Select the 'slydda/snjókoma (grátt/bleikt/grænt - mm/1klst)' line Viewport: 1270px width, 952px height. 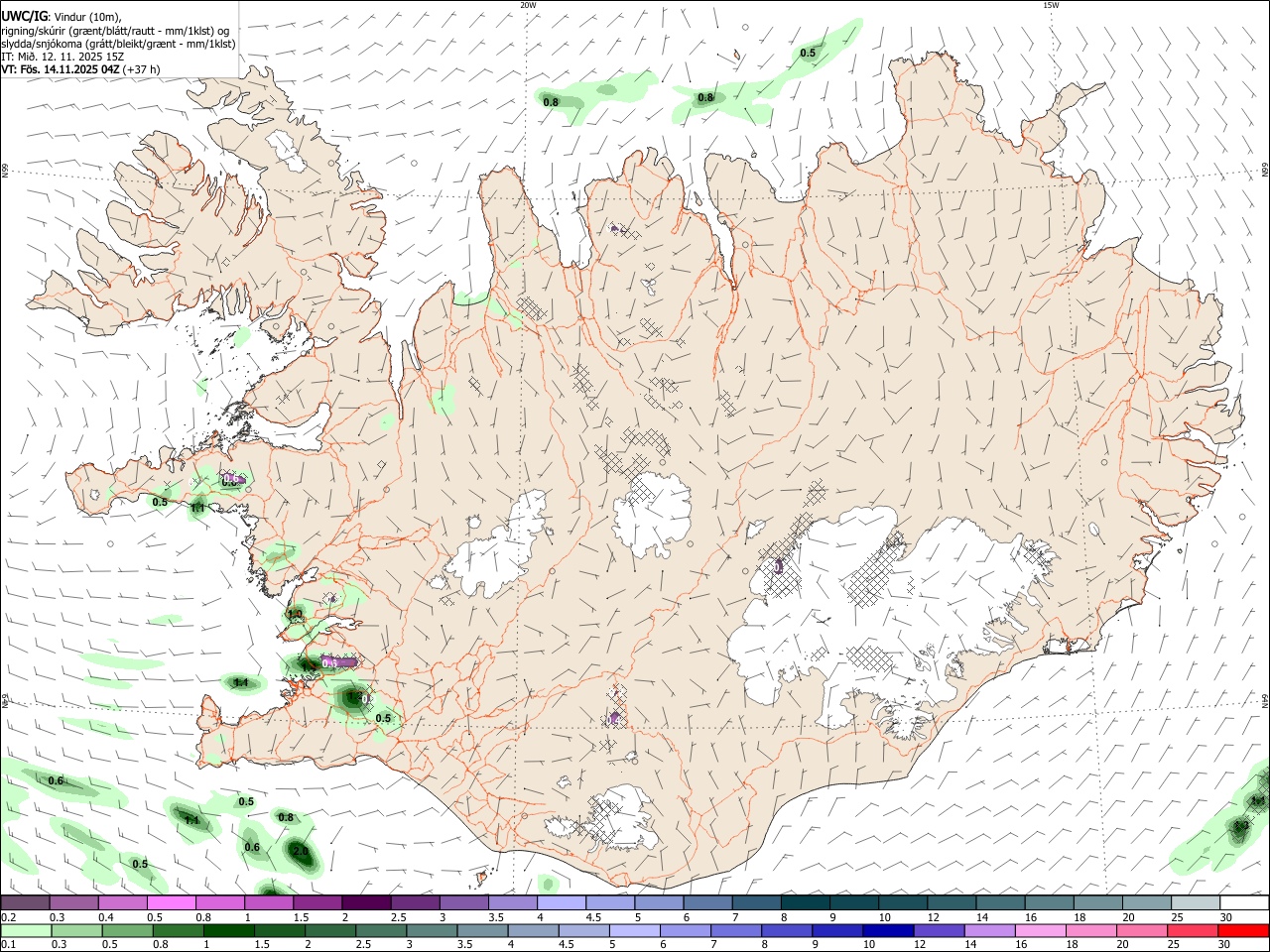pyautogui.click(x=118, y=44)
